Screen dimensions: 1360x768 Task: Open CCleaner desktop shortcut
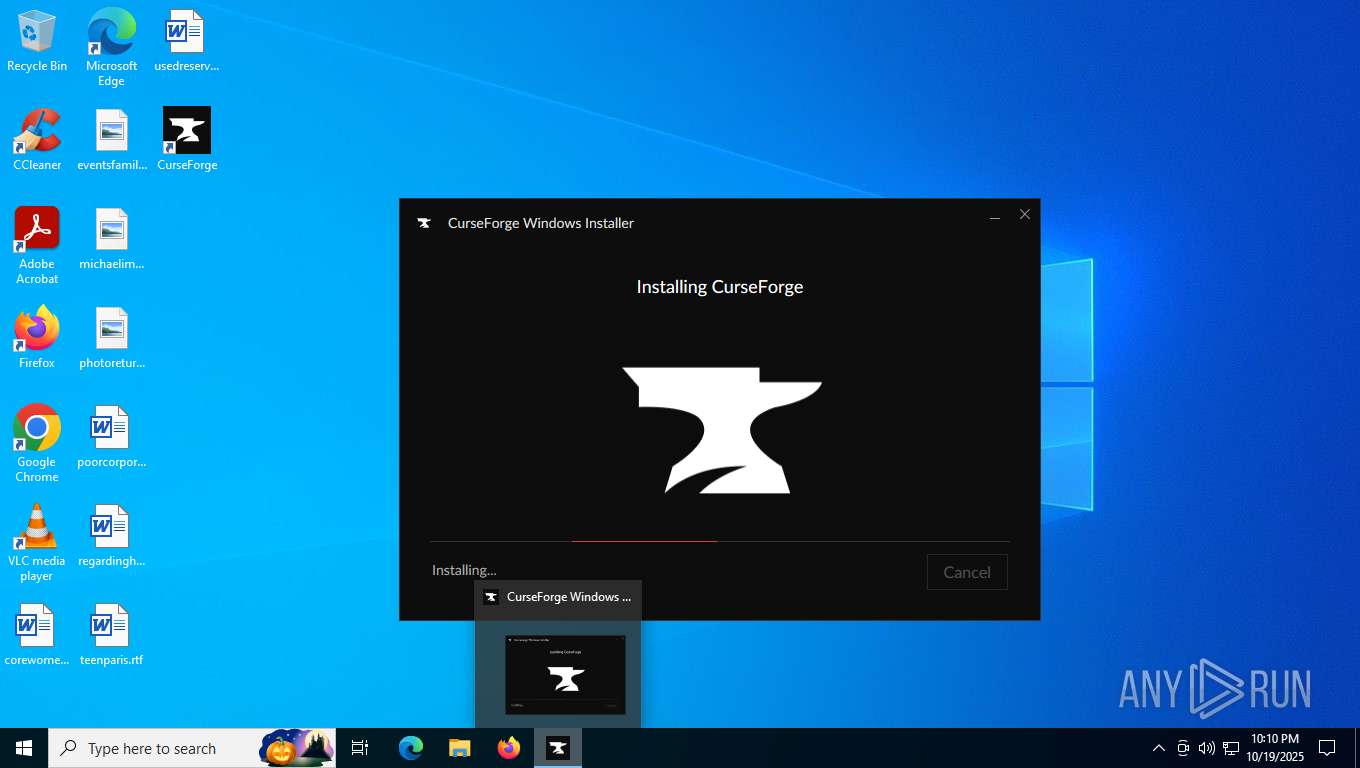click(37, 140)
